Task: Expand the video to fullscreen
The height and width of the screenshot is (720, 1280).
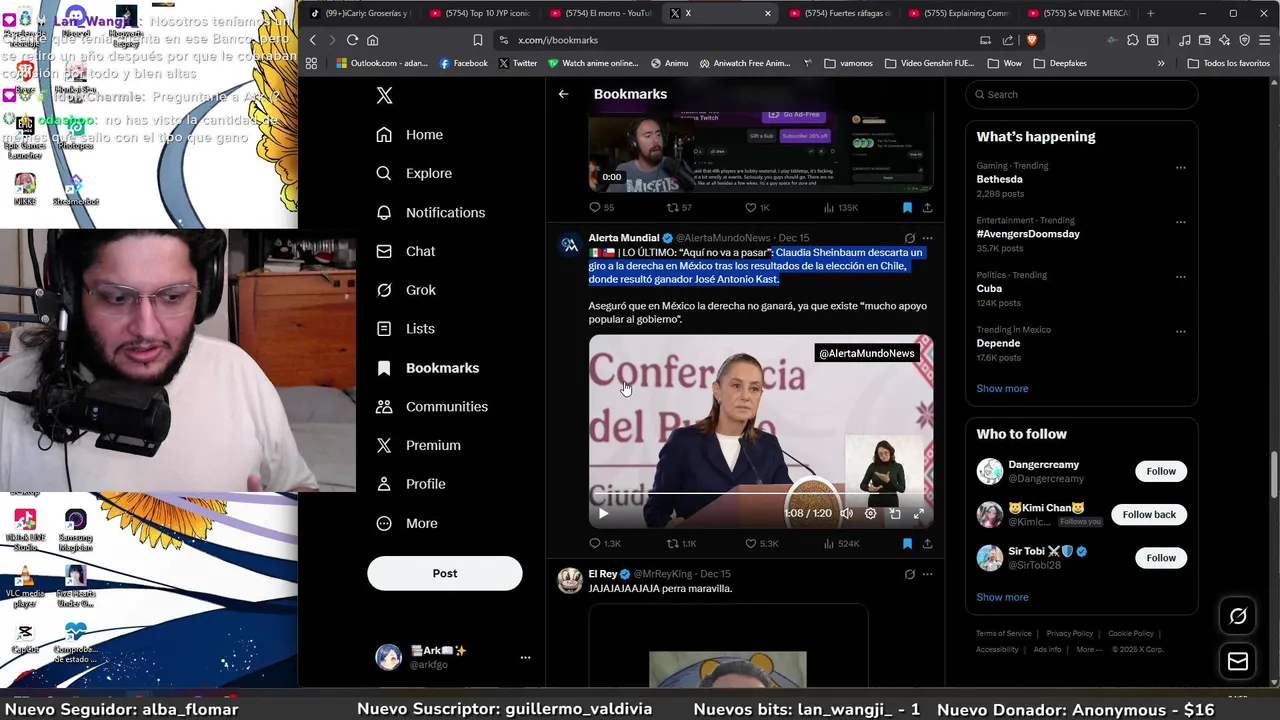Action: pyautogui.click(x=919, y=513)
